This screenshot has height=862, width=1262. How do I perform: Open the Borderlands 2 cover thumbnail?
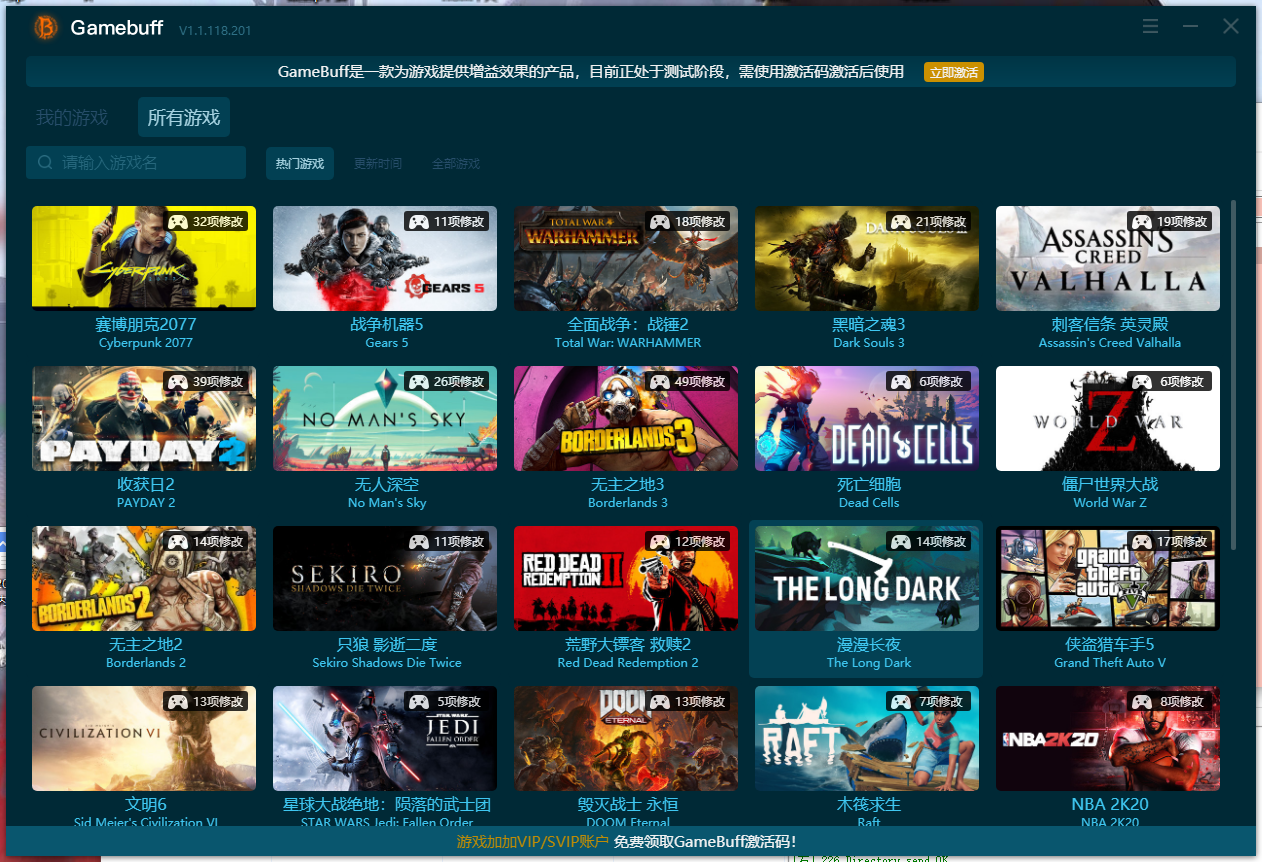pos(144,578)
